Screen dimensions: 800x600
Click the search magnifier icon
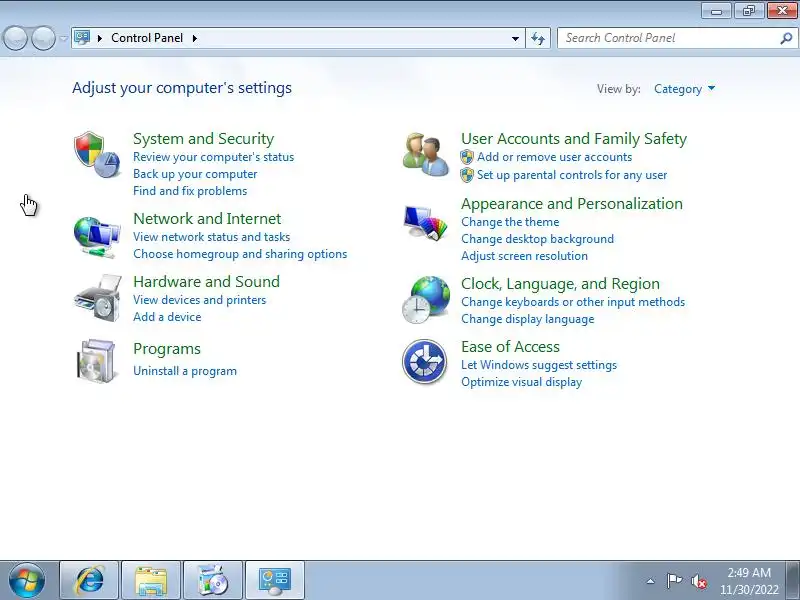coord(786,38)
